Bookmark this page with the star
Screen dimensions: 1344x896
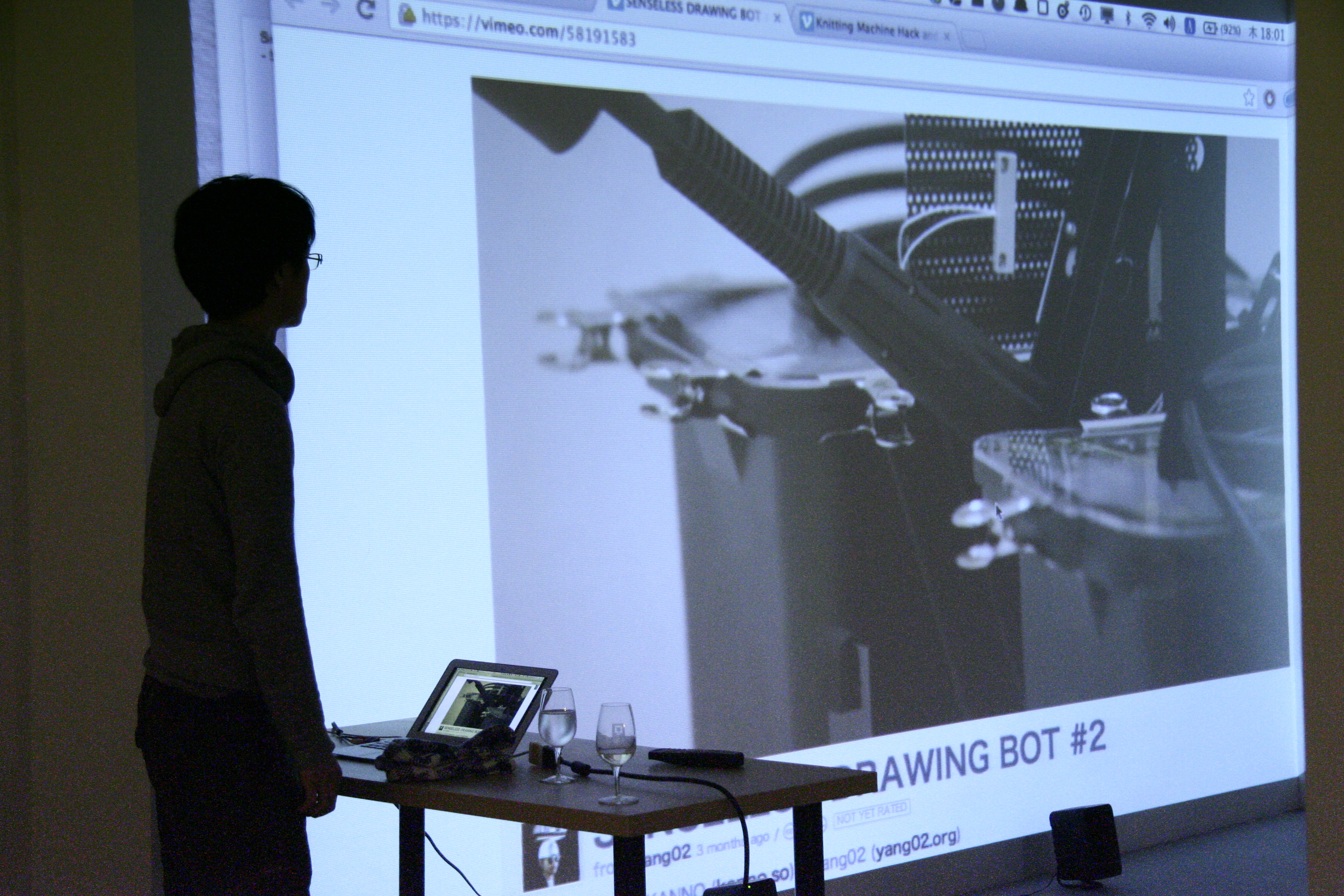(1249, 98)
